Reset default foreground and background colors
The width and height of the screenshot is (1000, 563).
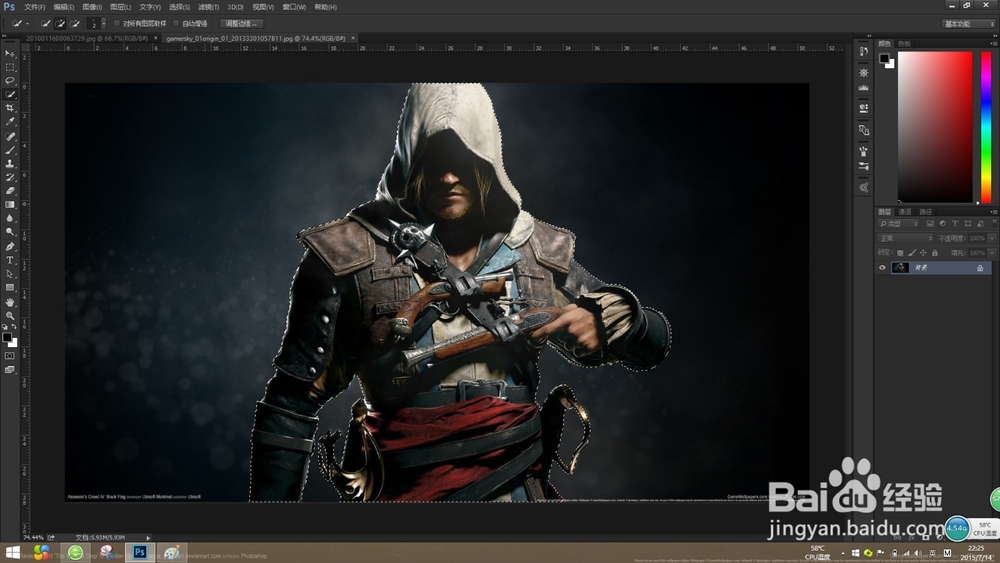[x=6, y=327]
